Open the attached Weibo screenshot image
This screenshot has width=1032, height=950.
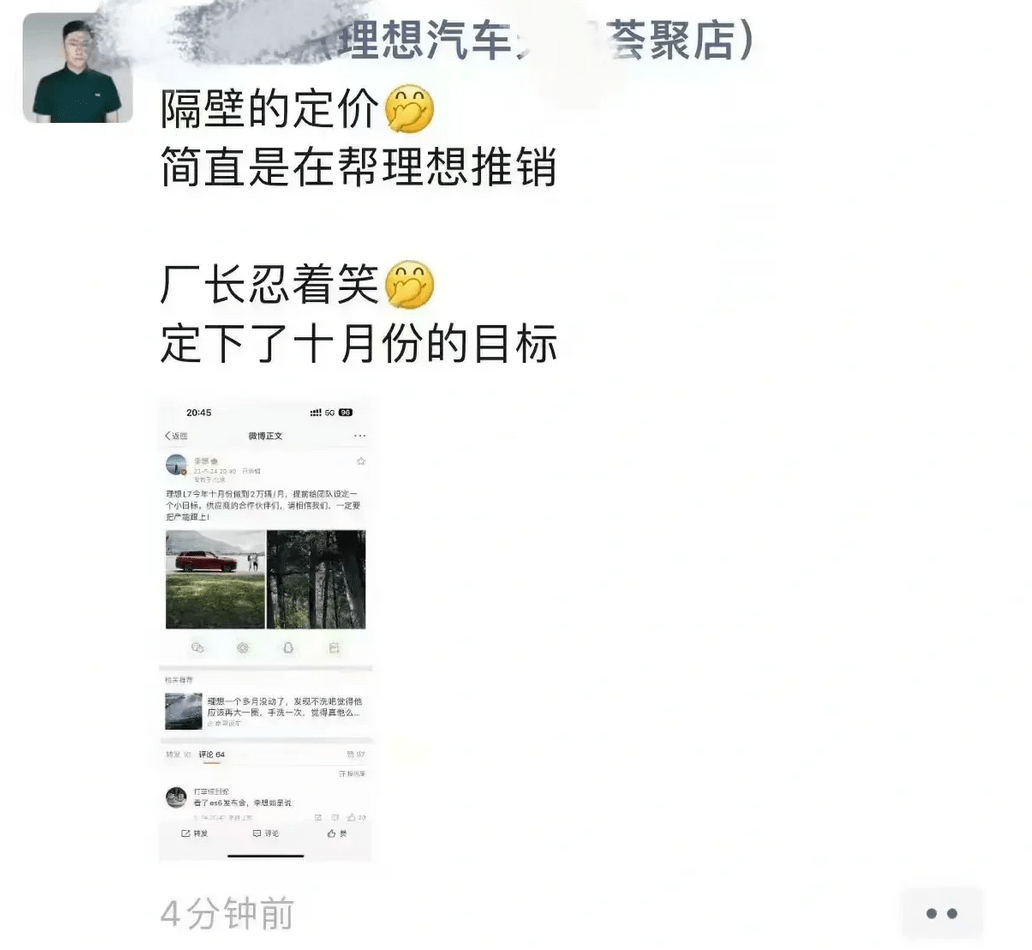pyautogui.click(x=265, y=630)
